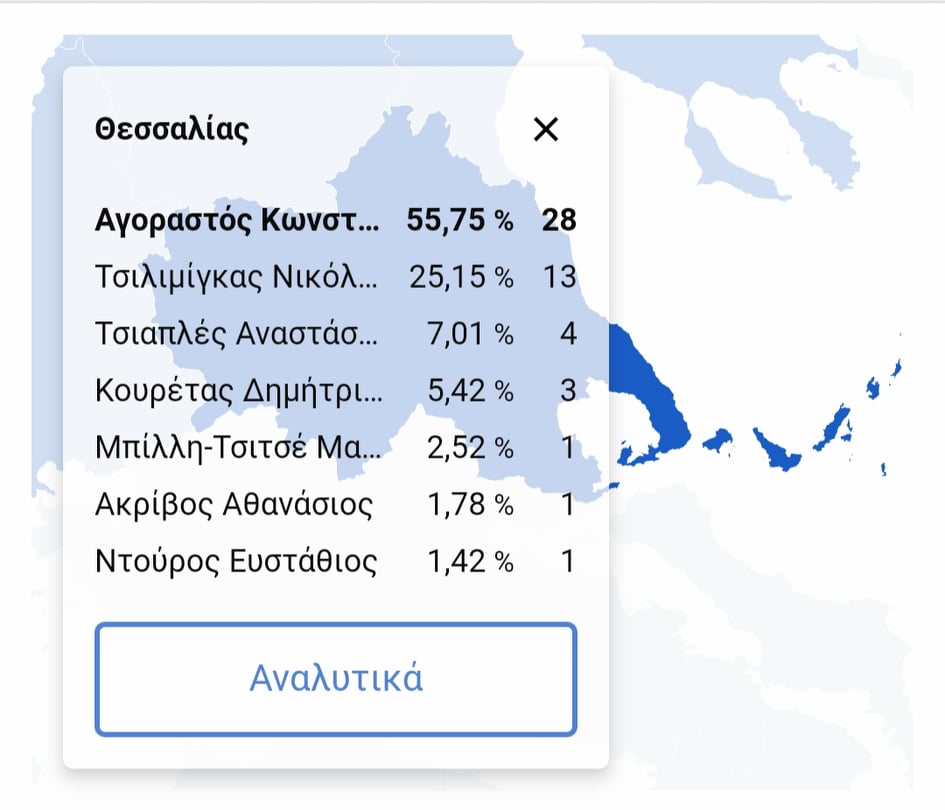945x810 pixels.
Task: Close the Θεσσαλίας results popup
Action: tap(545, 129)
